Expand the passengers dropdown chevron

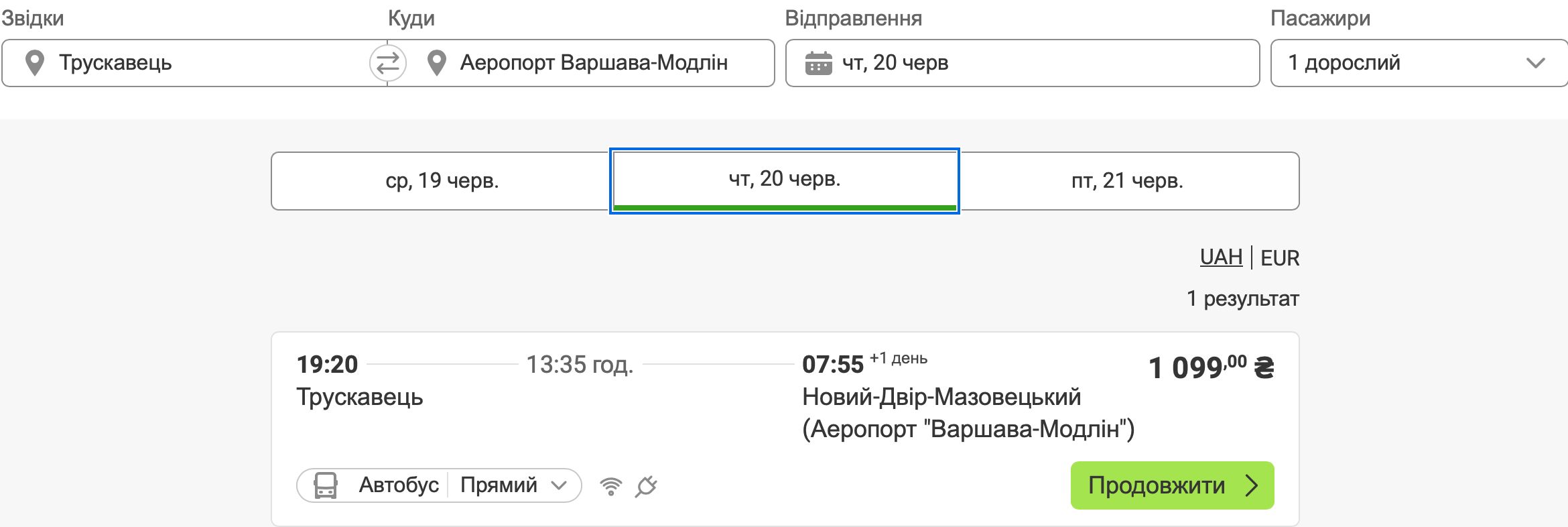point(1535,63)
